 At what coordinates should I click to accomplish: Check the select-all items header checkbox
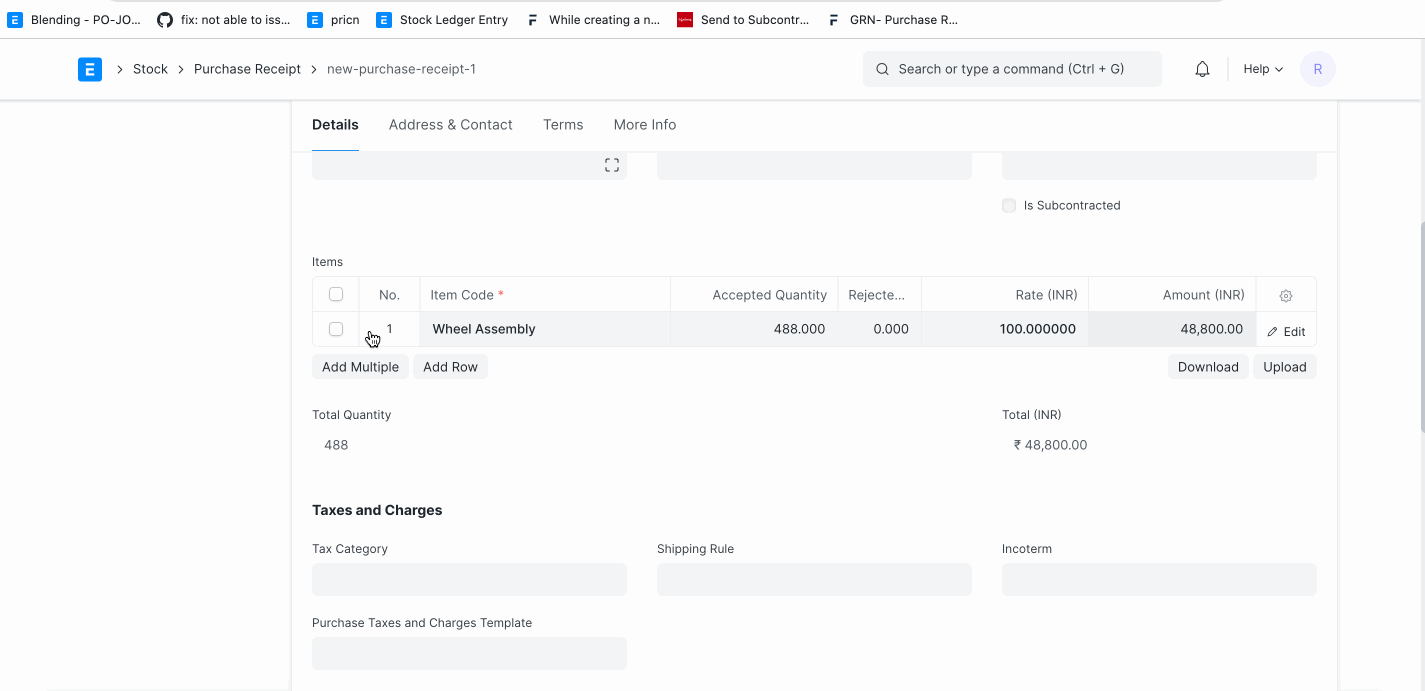(336, 294)
